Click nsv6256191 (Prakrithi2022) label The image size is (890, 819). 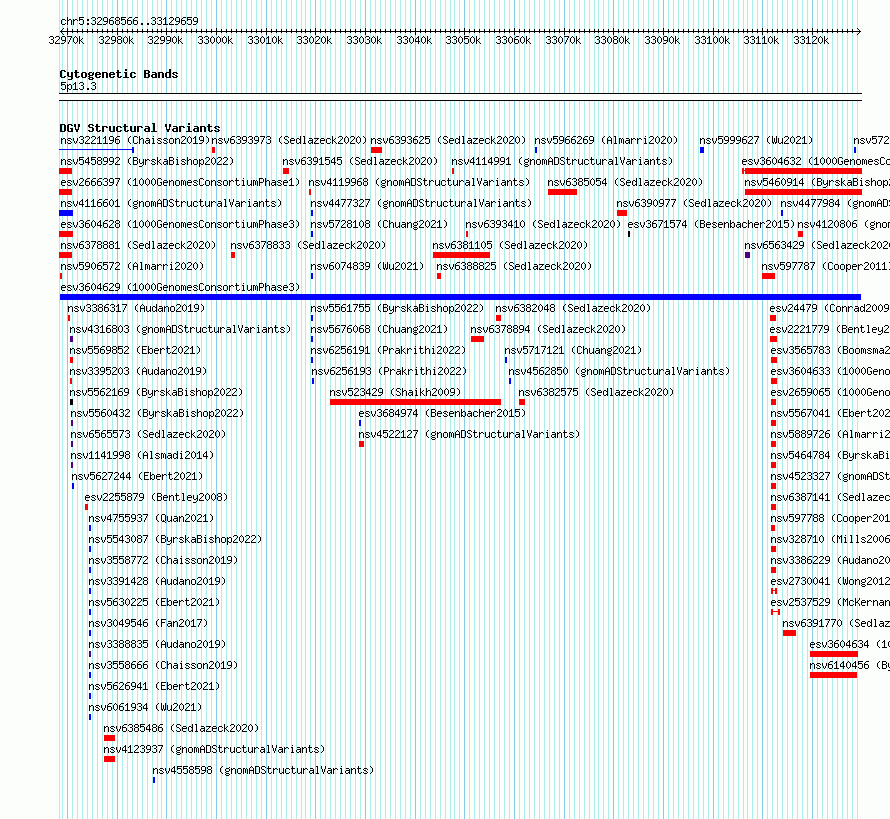[x=388, y=350]
